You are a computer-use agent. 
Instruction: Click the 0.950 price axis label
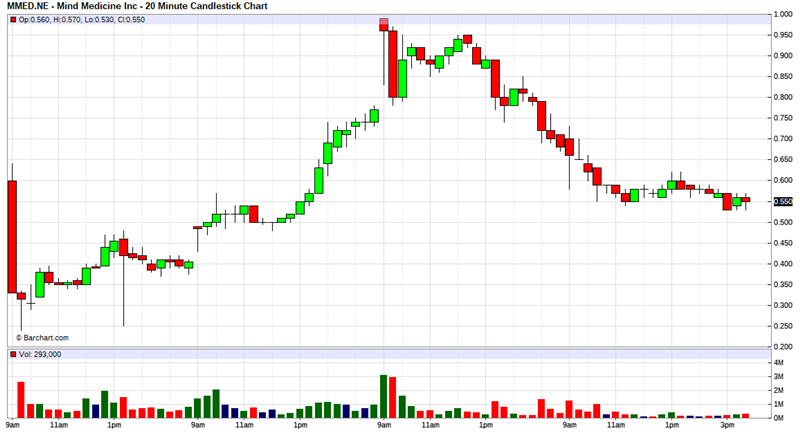(x=783, y=35)
